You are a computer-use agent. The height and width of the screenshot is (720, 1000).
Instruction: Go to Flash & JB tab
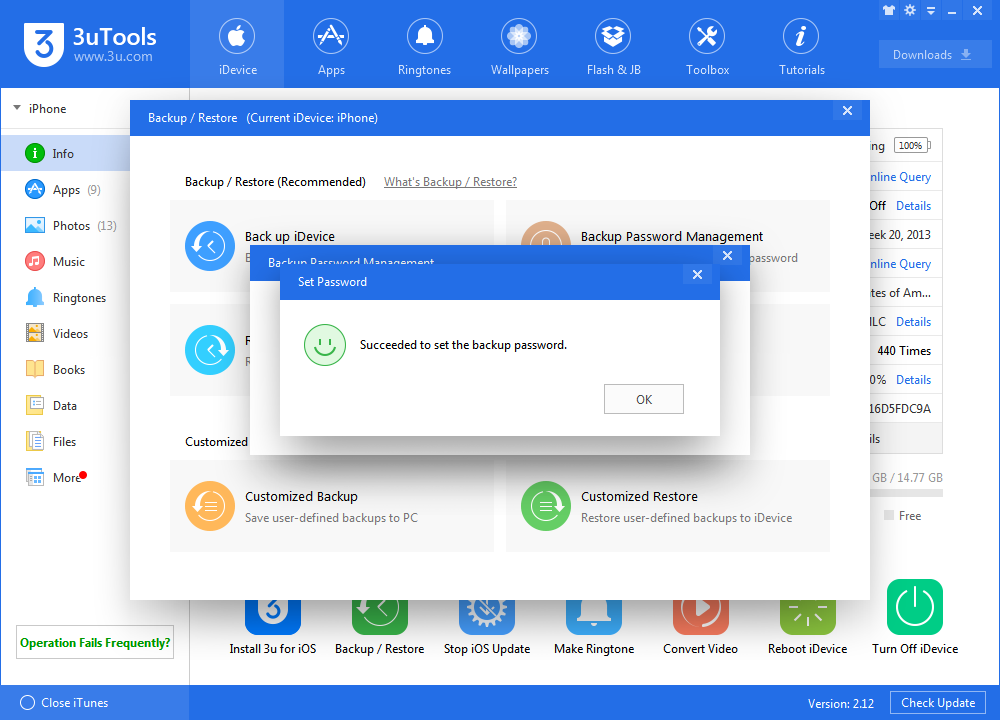[x=614, y=47]
